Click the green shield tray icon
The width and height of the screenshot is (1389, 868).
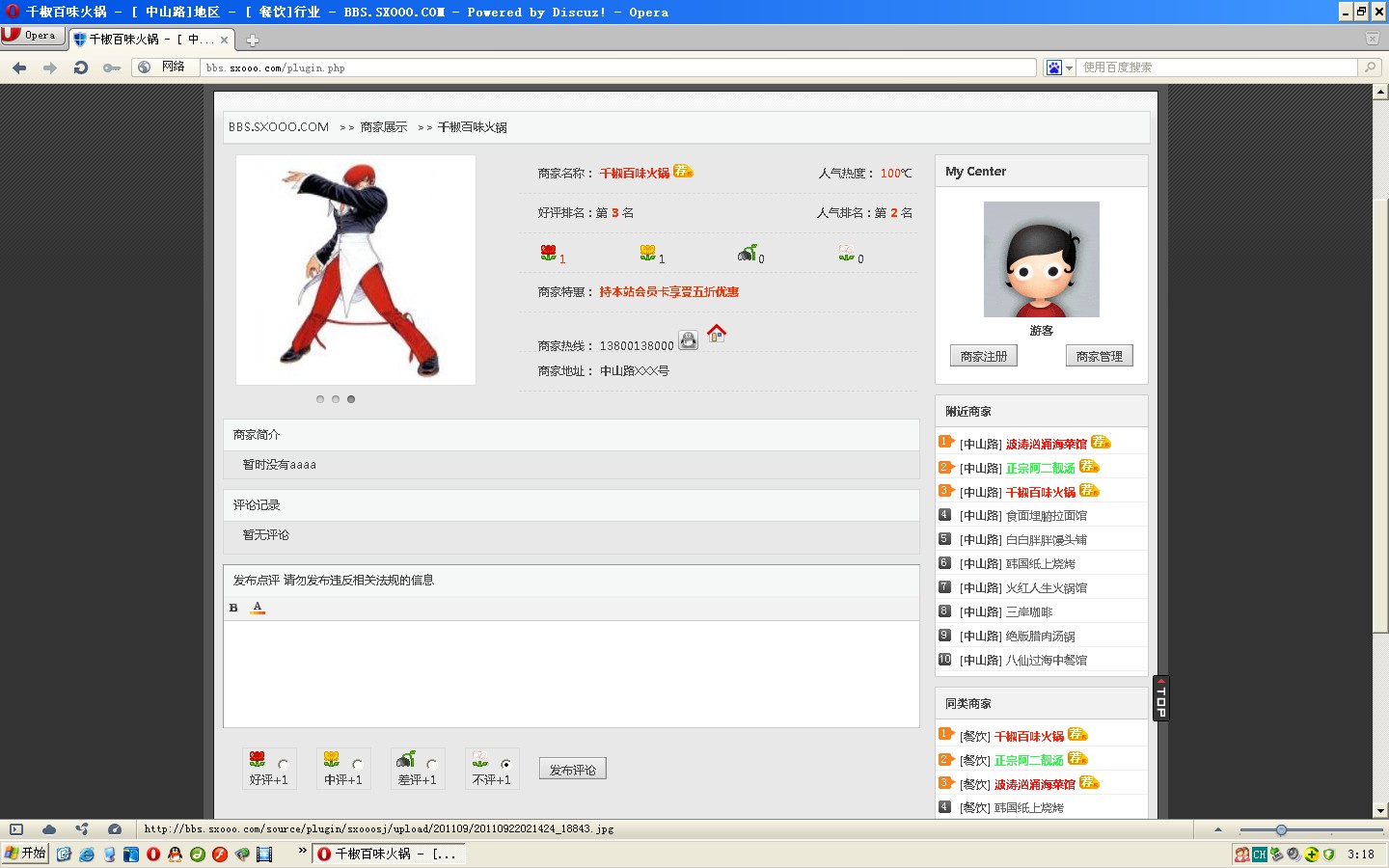point(1329,854)
